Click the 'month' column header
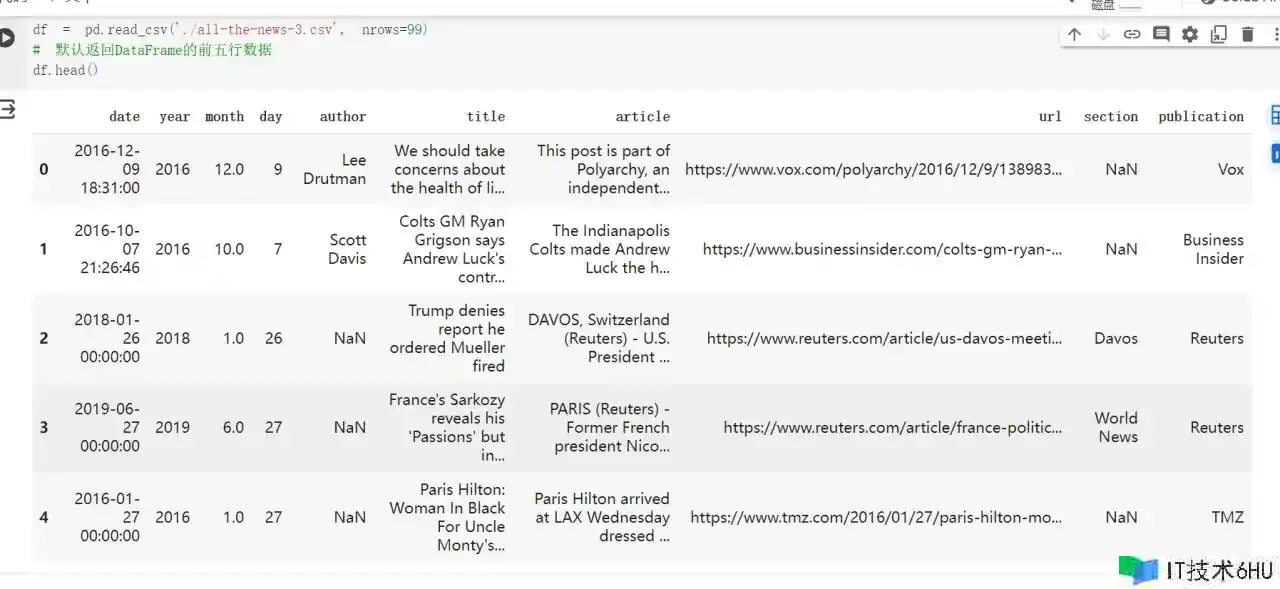This screenshot has height=589, width=1280. (225, 117)
